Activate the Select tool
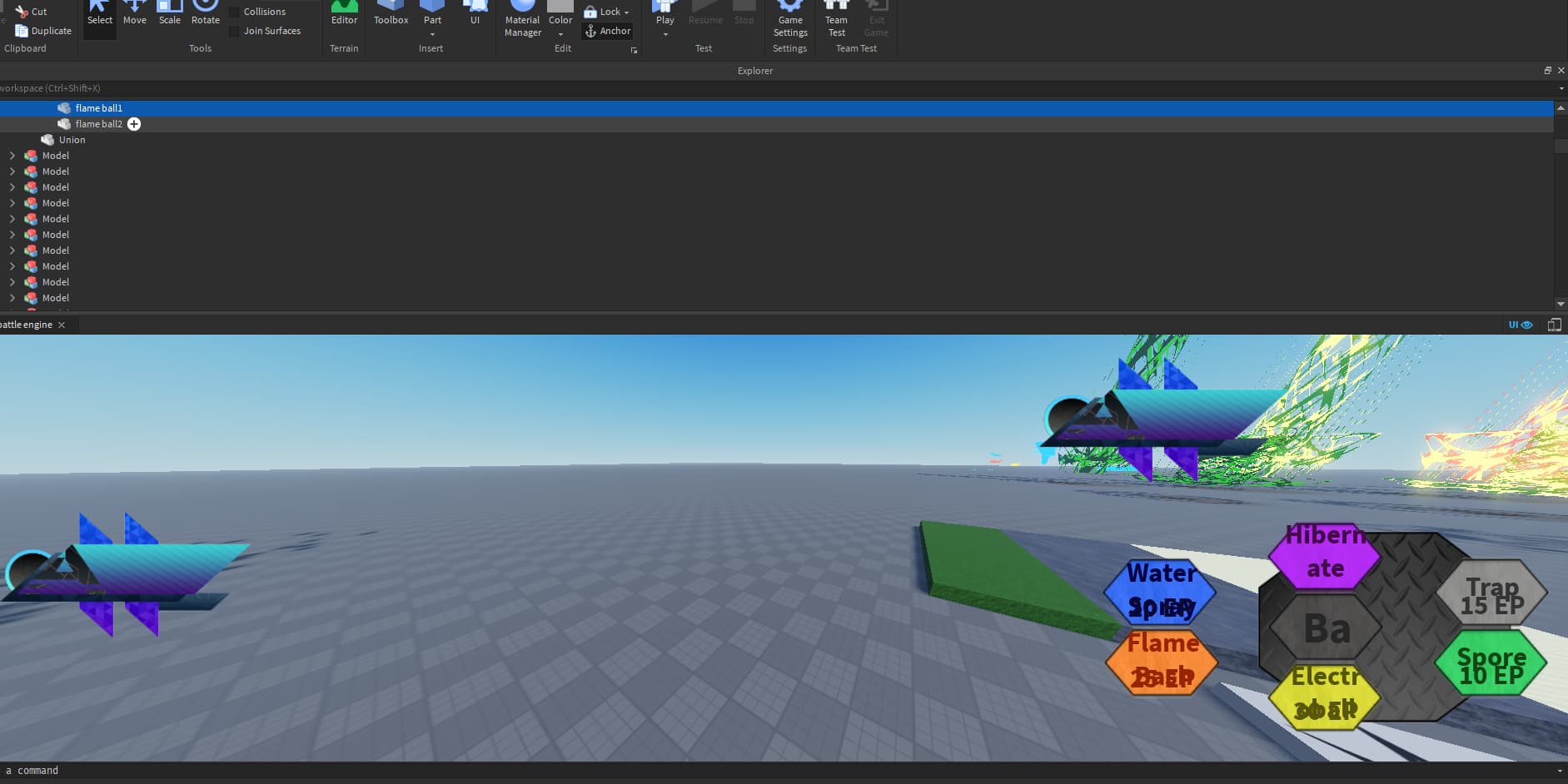The height and width of the screenshot is (784, 1568). click(100, 15)
